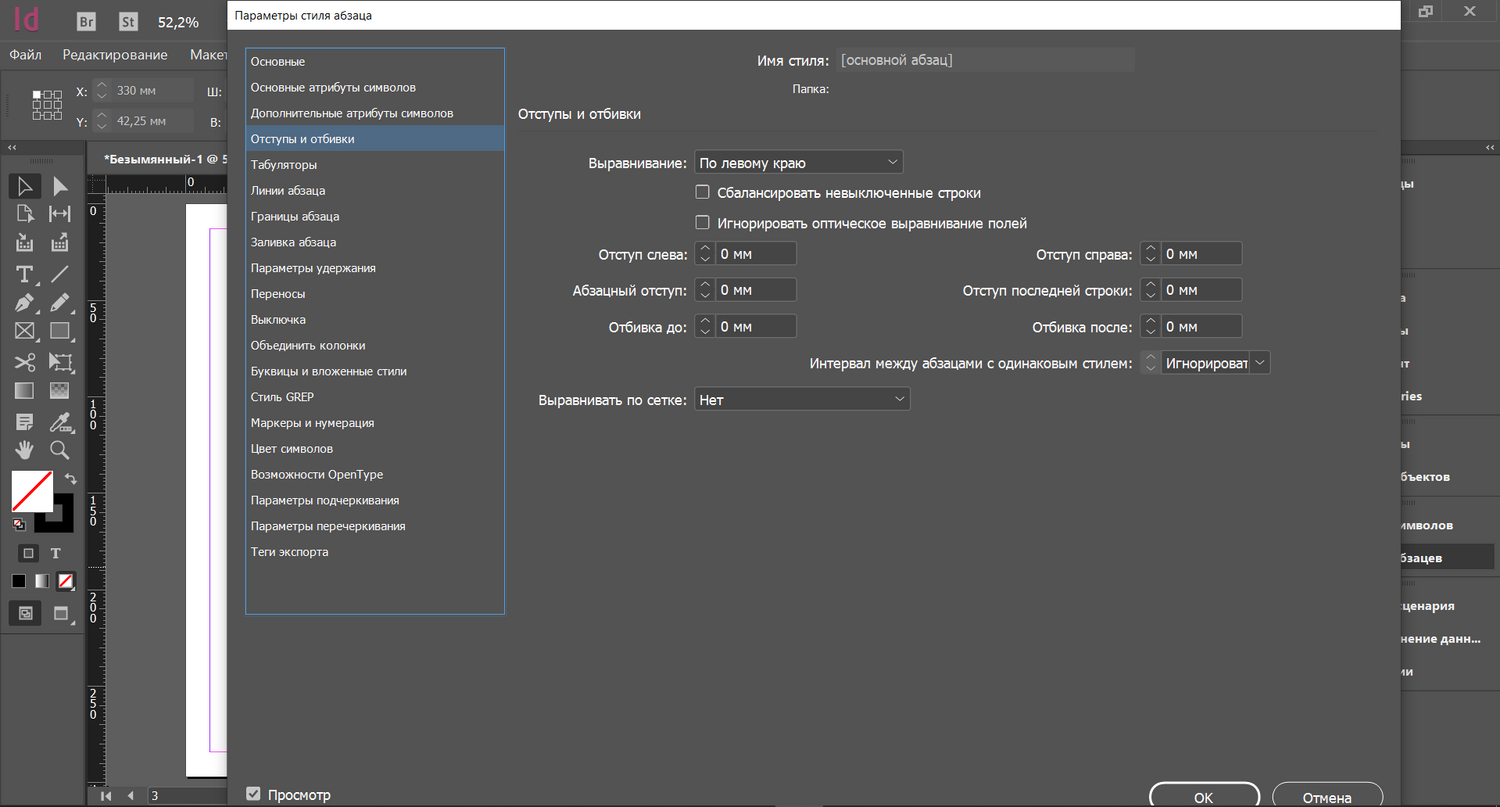The height and width of the screenshot is (807, 1500).
Task: Click the Fill color swatch in toolbar
Action: tap(31, 491)
